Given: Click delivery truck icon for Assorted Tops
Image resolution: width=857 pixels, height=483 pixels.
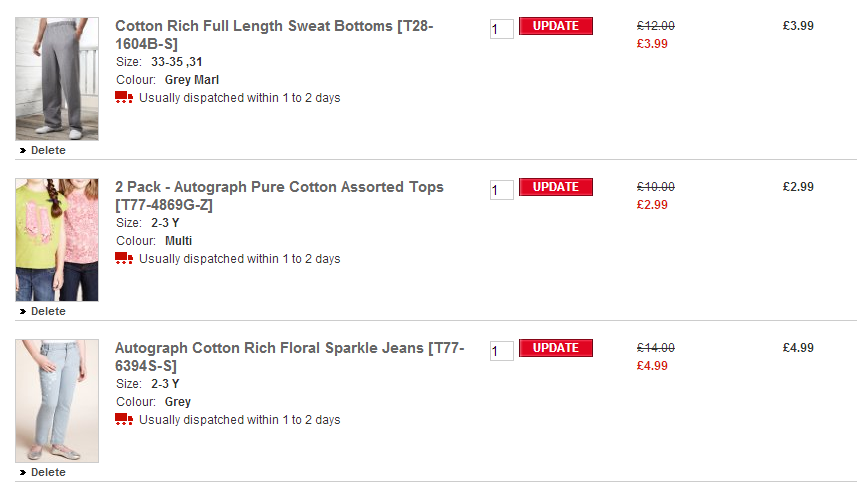Looking at the screenshot, I should pos(124,258).
